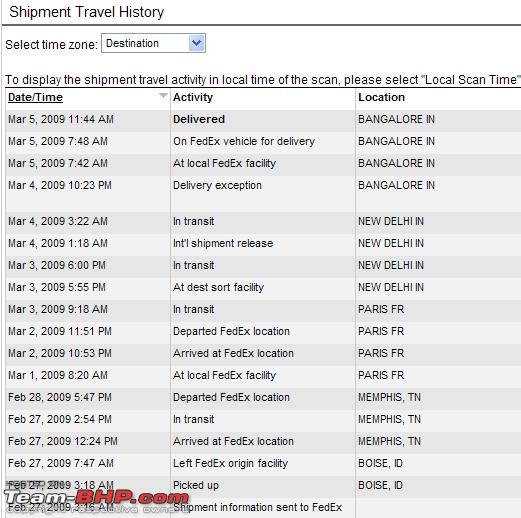Select the Delivered activity row
521x518 pixels.
(263, 119)
